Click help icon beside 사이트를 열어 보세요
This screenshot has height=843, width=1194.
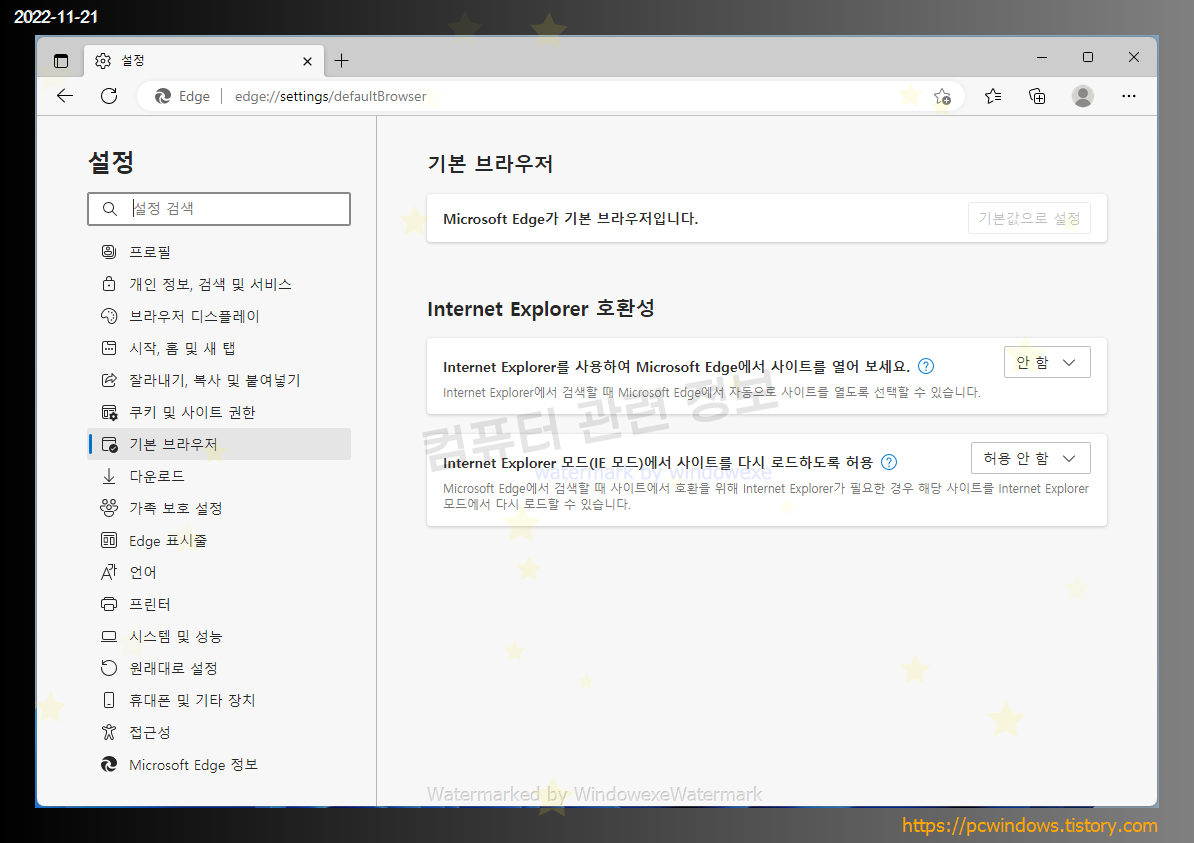926,366
